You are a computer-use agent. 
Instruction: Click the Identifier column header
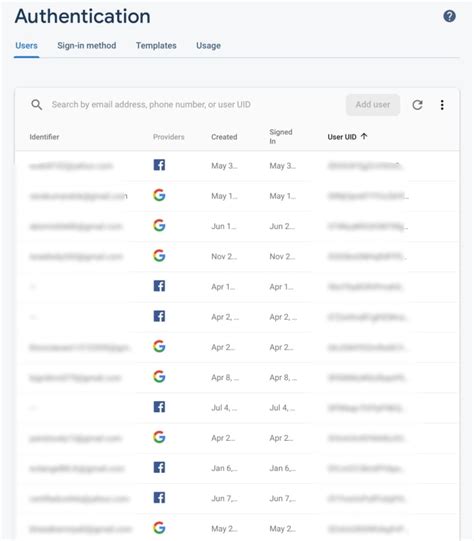pos(44,137)
